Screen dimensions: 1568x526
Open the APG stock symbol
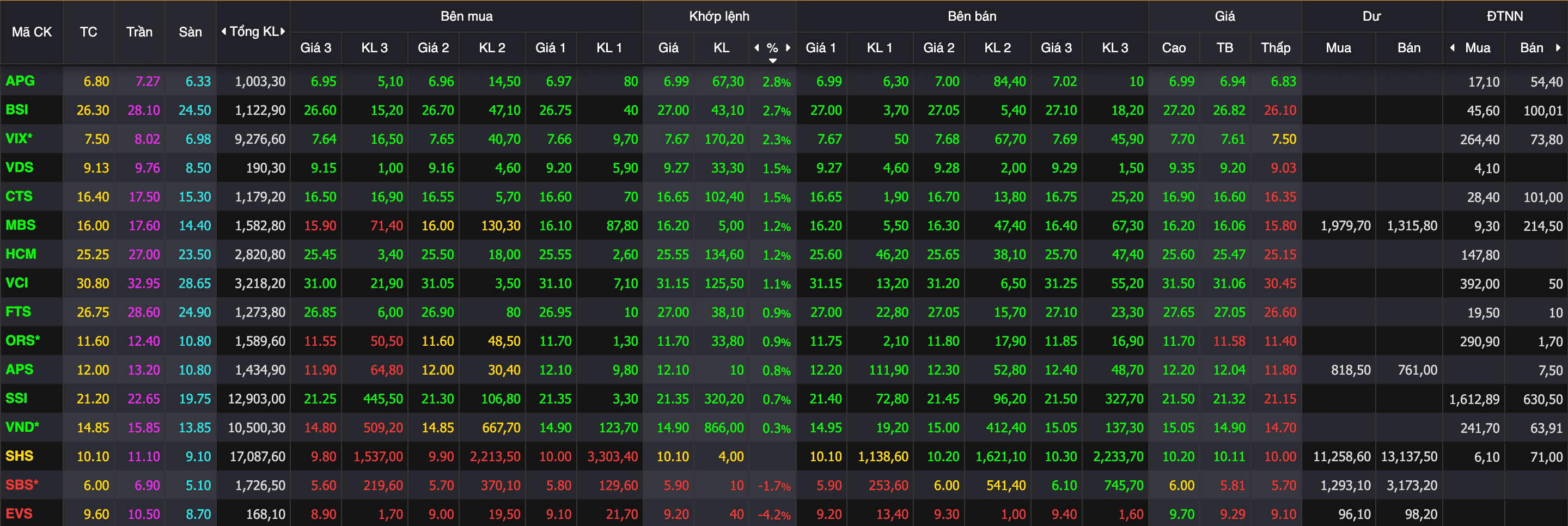pos(20,81)
